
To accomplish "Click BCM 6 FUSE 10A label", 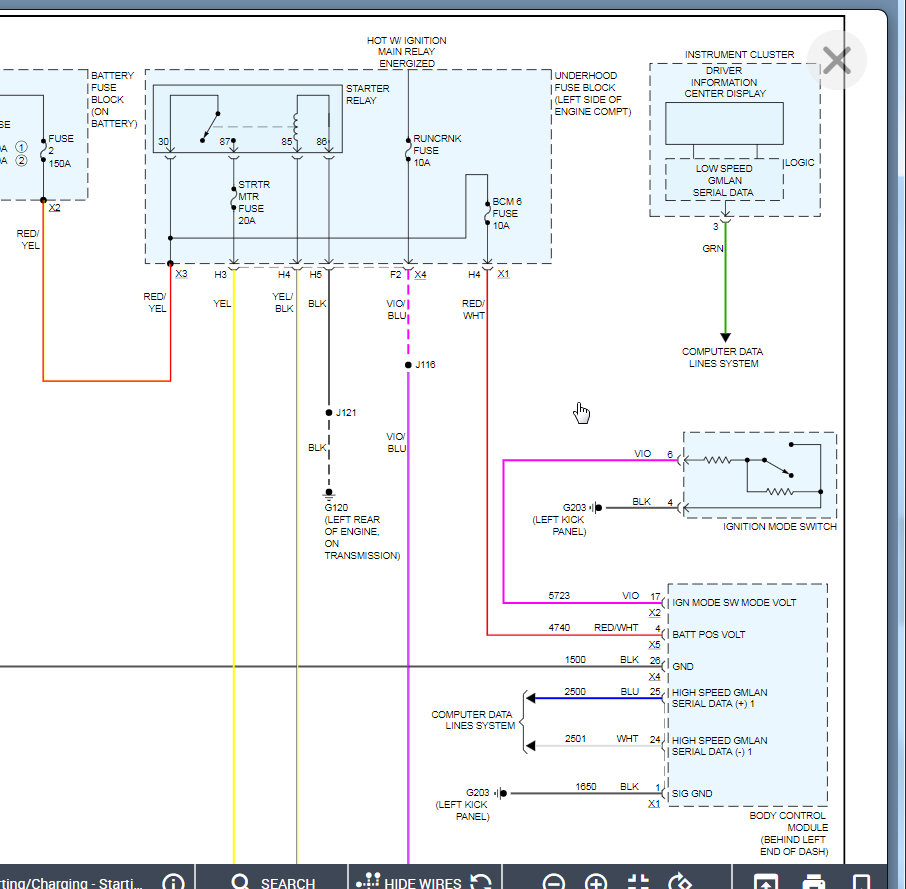I will coord(506,213).
